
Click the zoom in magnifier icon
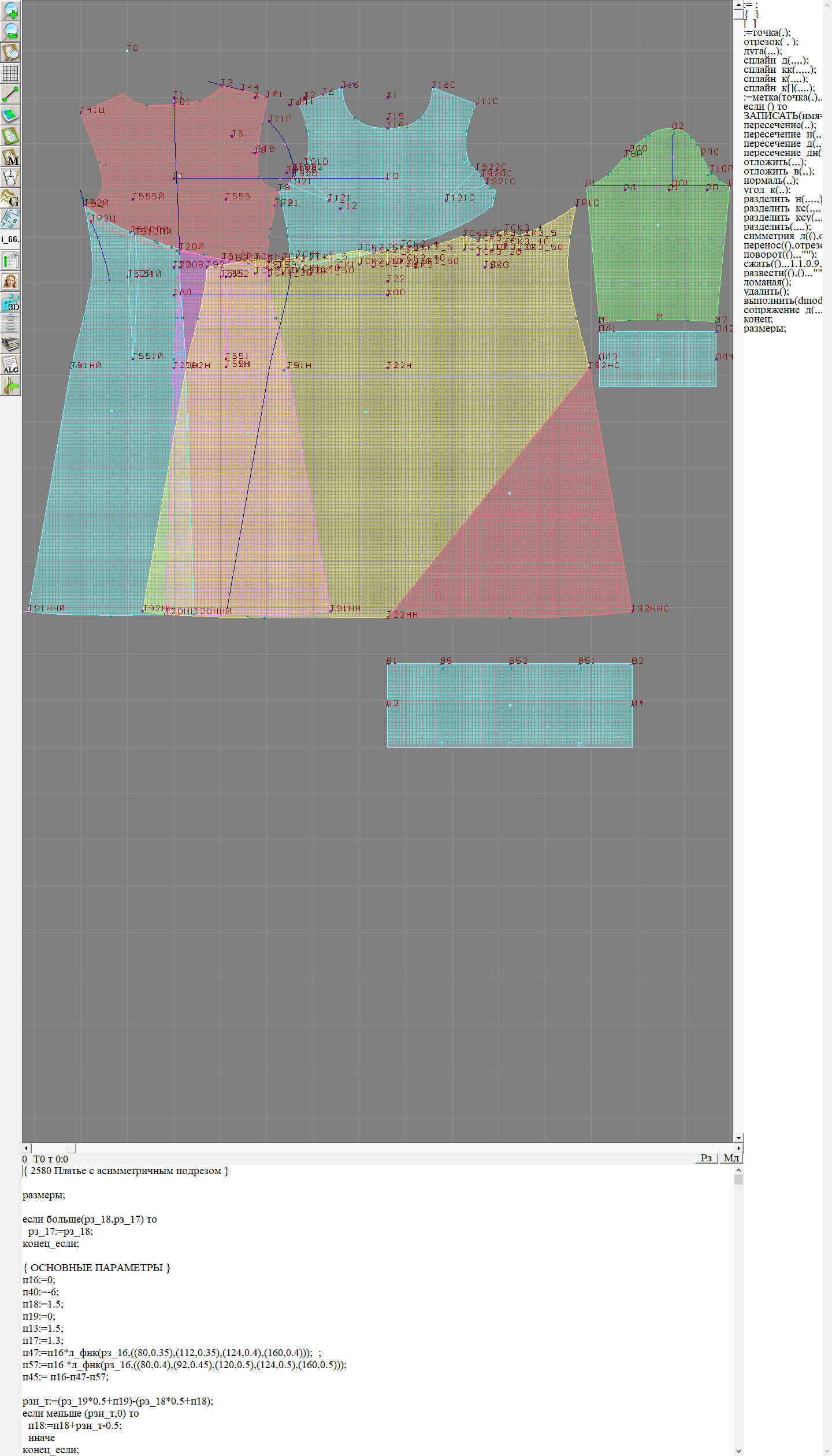[10, 10]
